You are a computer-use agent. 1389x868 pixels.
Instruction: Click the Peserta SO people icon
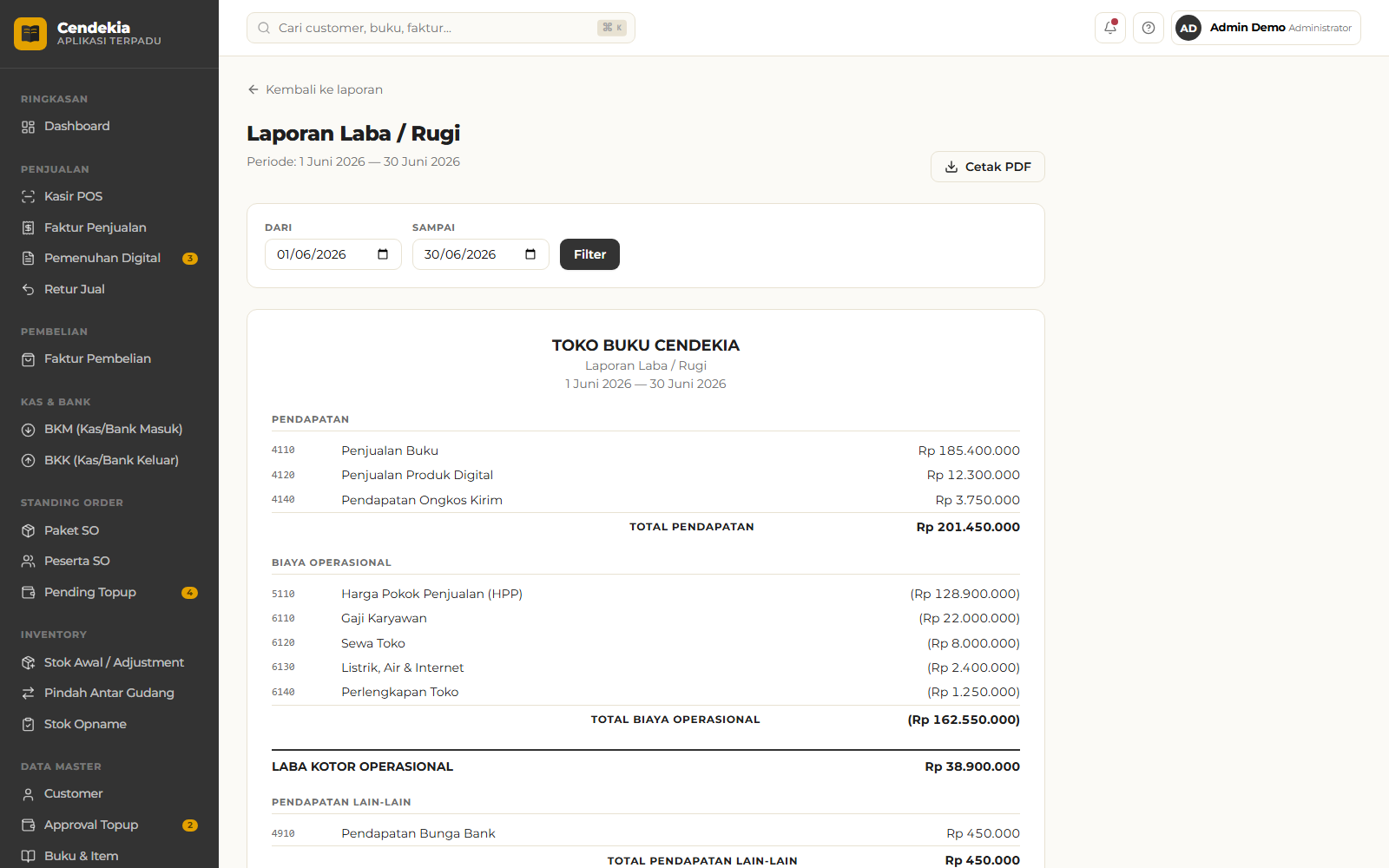[x=28, y=561]
